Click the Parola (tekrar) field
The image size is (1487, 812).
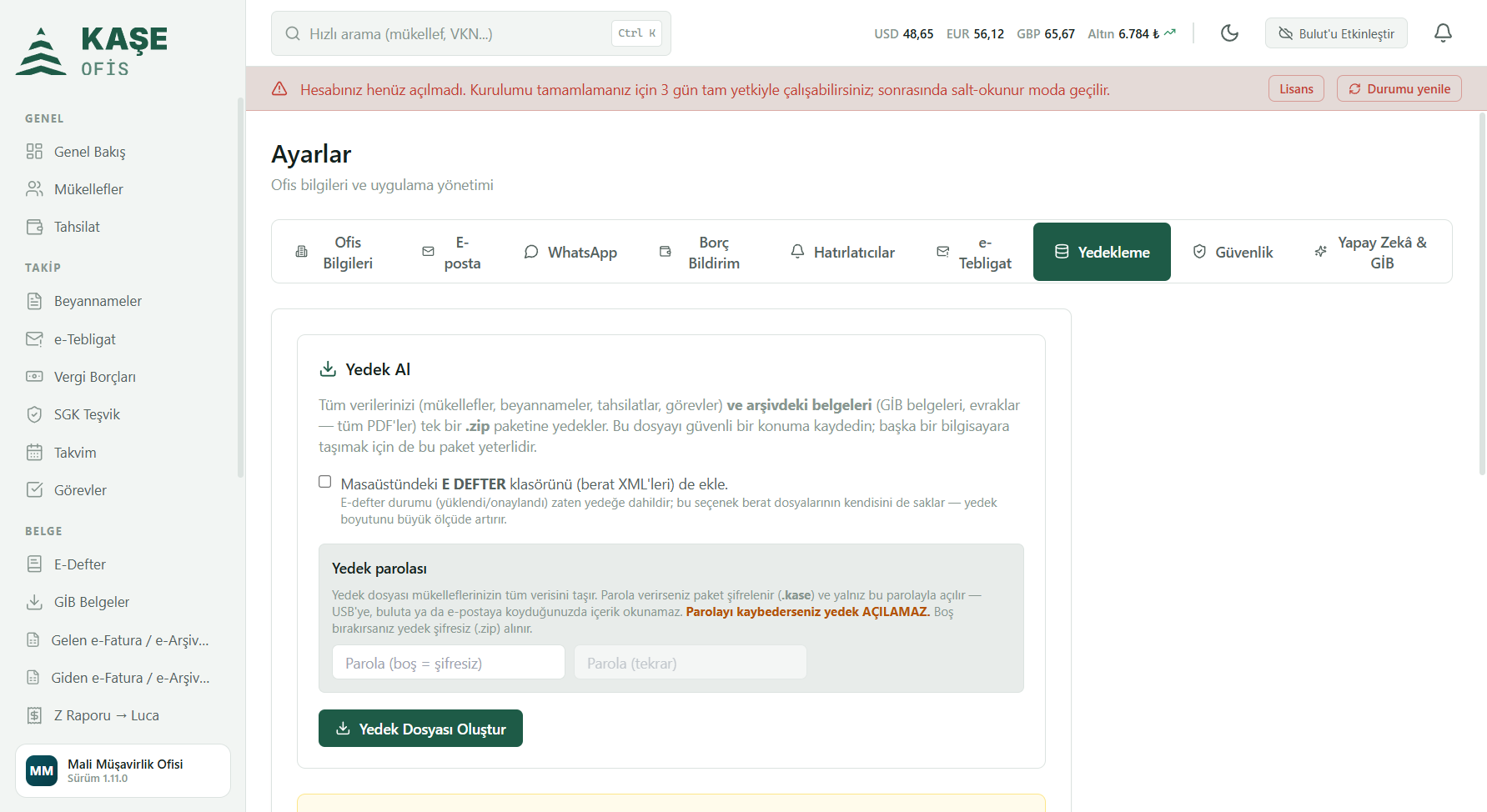pyautogui.click(x=691, y=663)
